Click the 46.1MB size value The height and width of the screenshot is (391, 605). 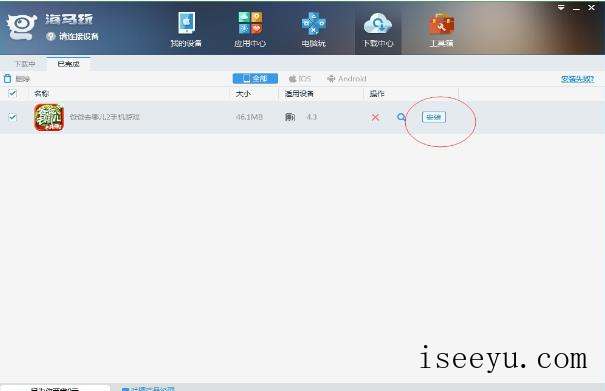tap(249, 117)
